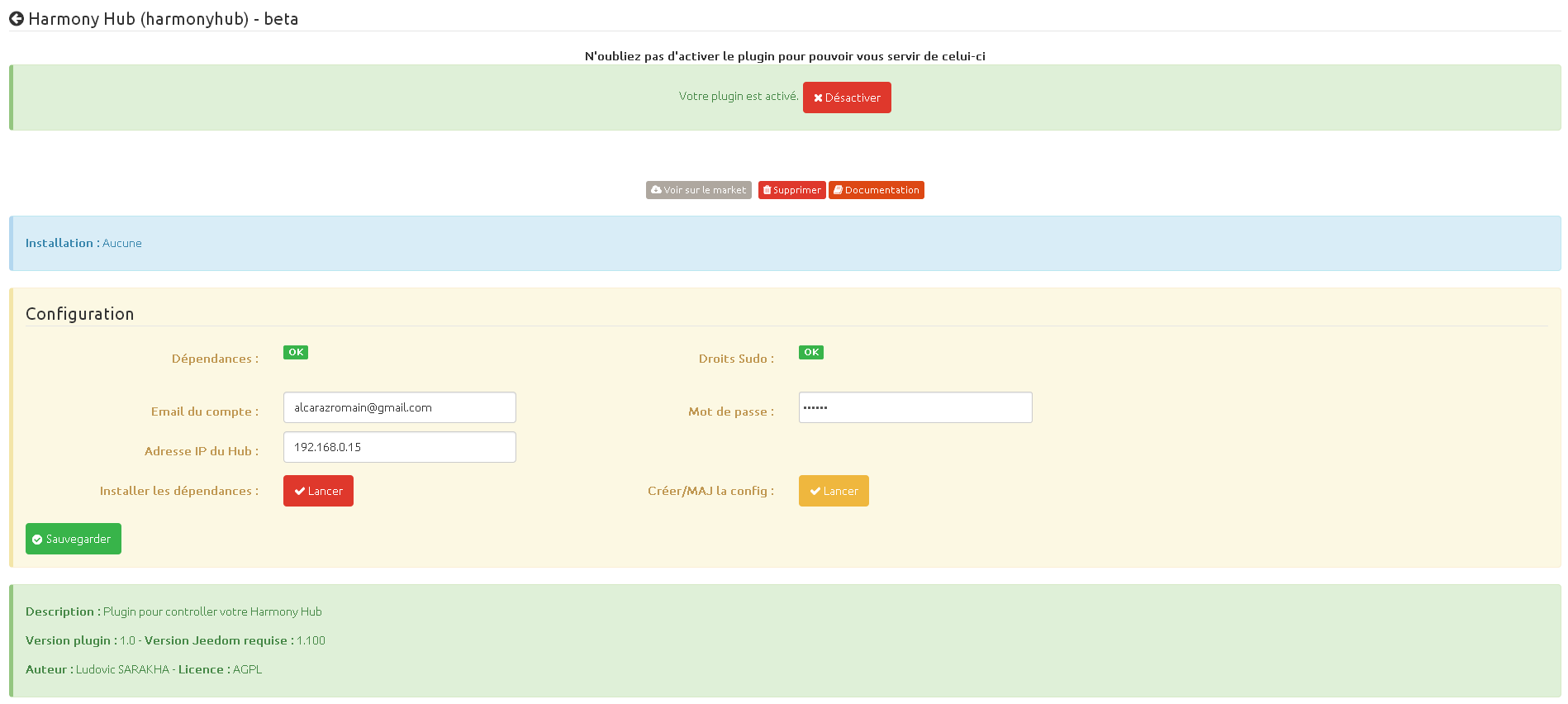Screen dimensions: 1568x704
Task: Save configuration with Sauvegarder
Action: pyautogui.click(x=74, y=539)
